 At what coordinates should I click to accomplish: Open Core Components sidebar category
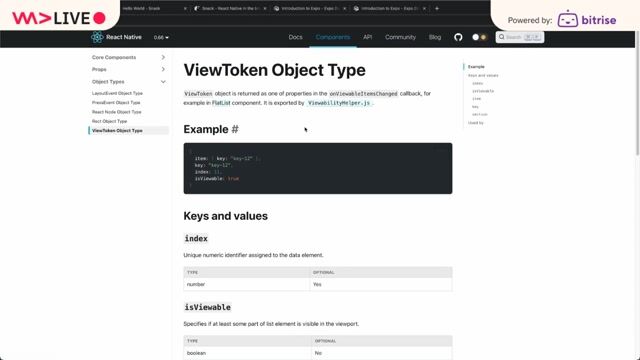click(x=114, y=57)
